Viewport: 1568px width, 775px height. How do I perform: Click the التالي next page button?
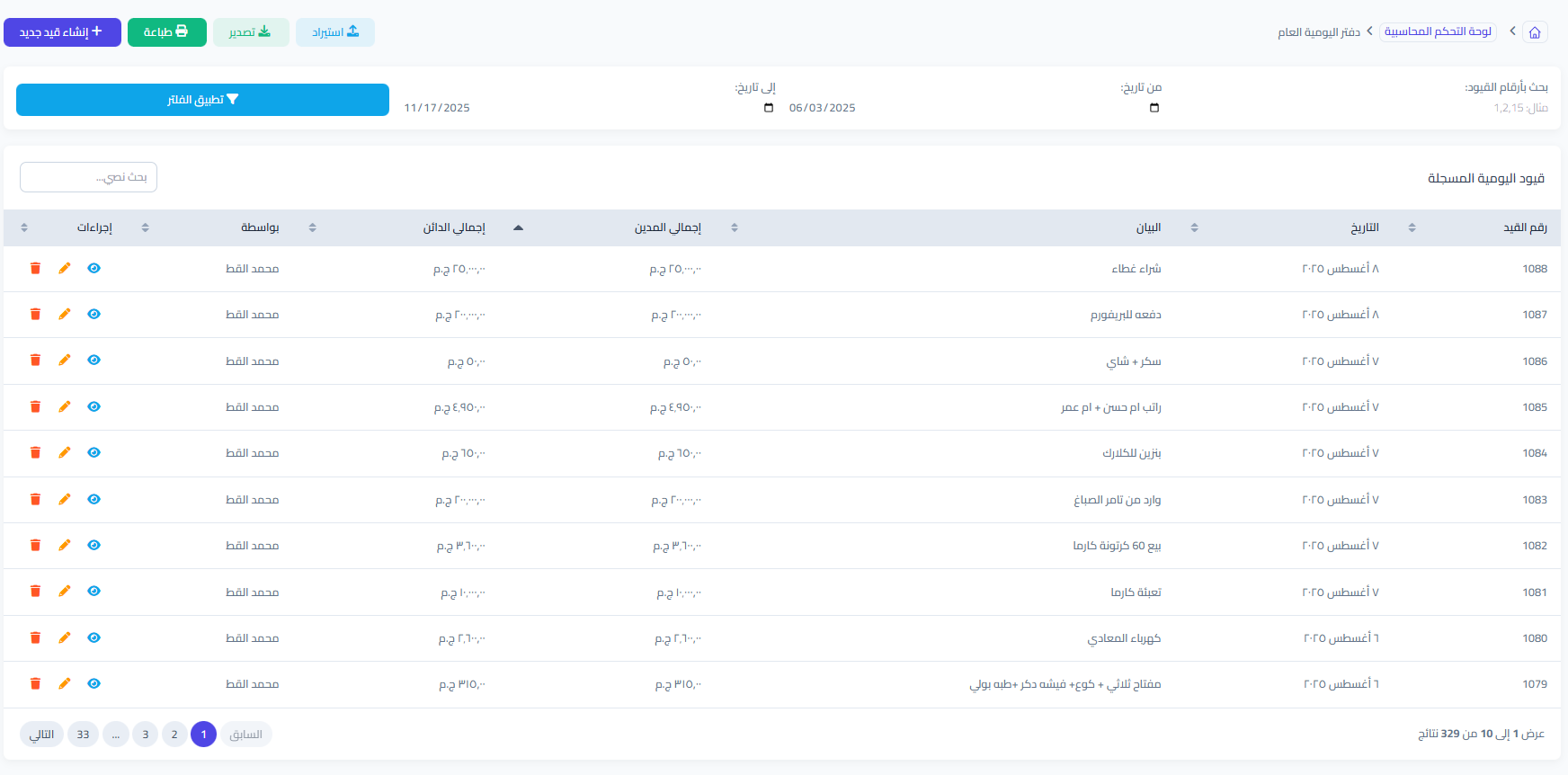tap(41, 735)
